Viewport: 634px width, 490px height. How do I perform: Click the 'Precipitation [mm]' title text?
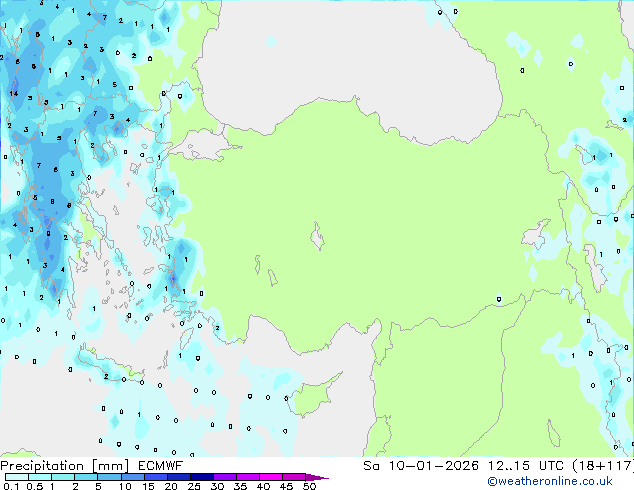65,466
